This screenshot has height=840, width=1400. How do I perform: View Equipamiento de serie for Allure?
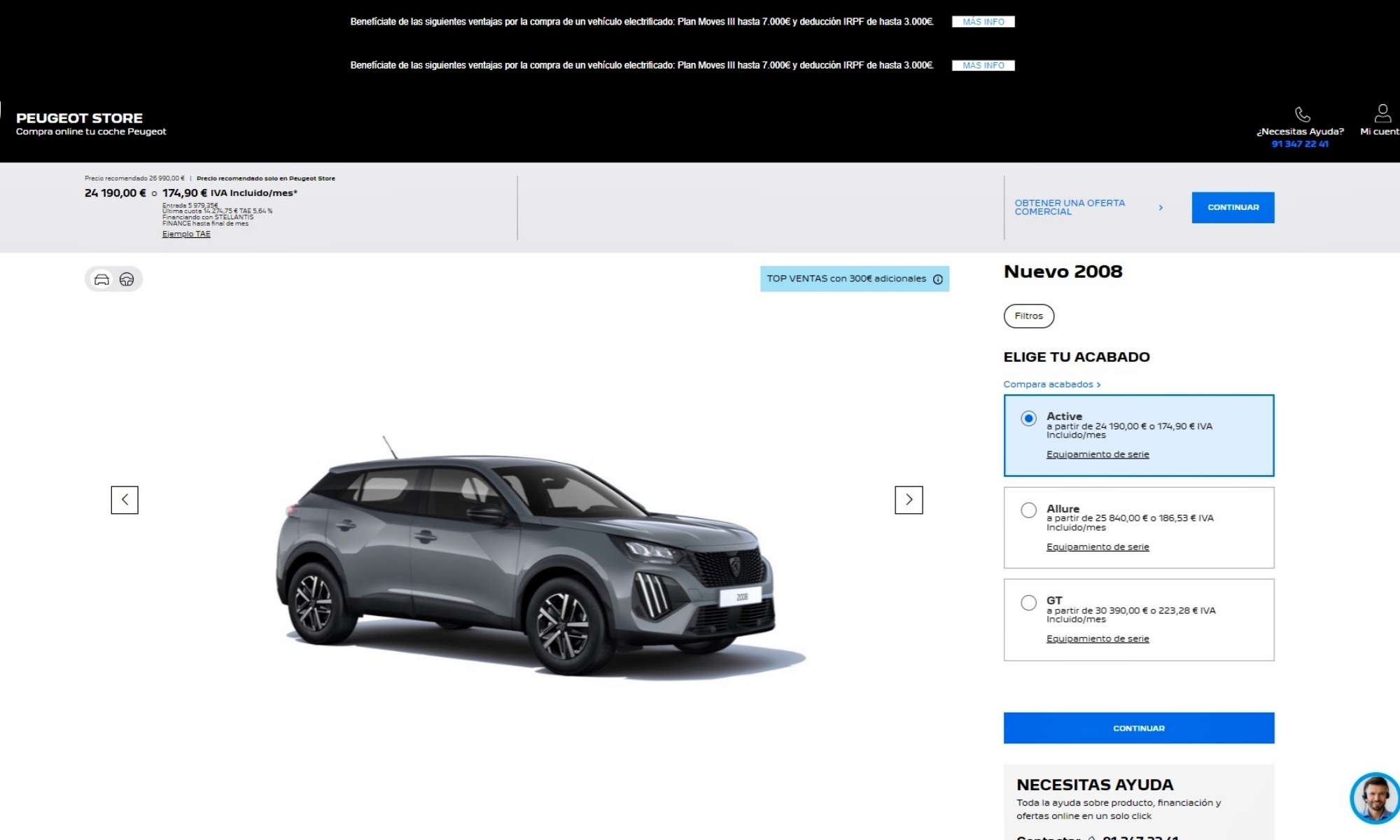pos(1098,547)
